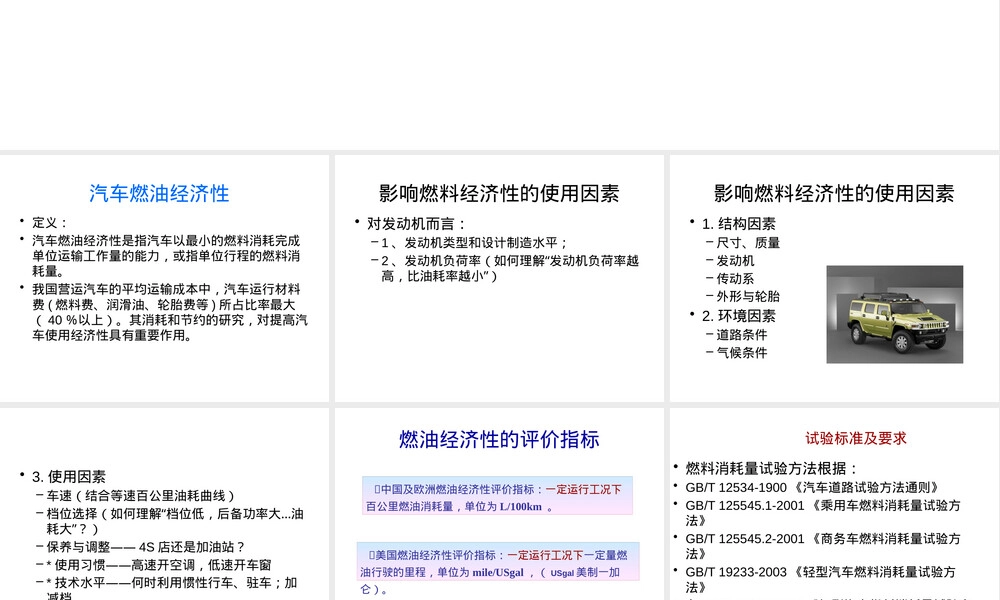Screen dimensions: 1000x600
Task: Click the 传动系 sub-item
Action: (735, 279)
